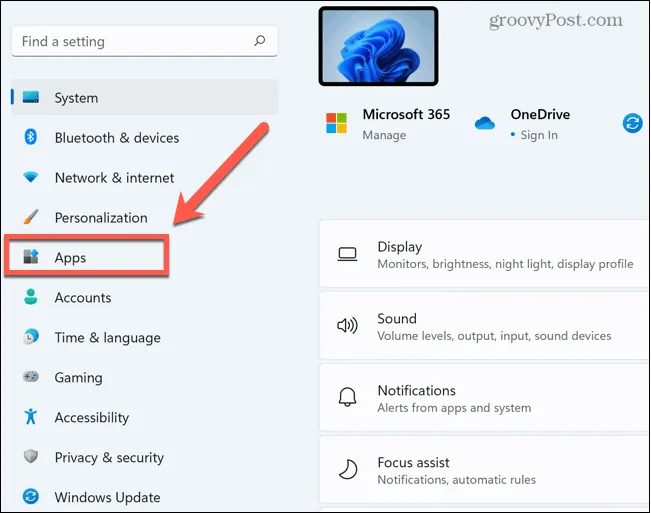The image size is (651, 513).
Task: Click 'Monitors, brightness, night light, display profile' text
Action: 505,264
